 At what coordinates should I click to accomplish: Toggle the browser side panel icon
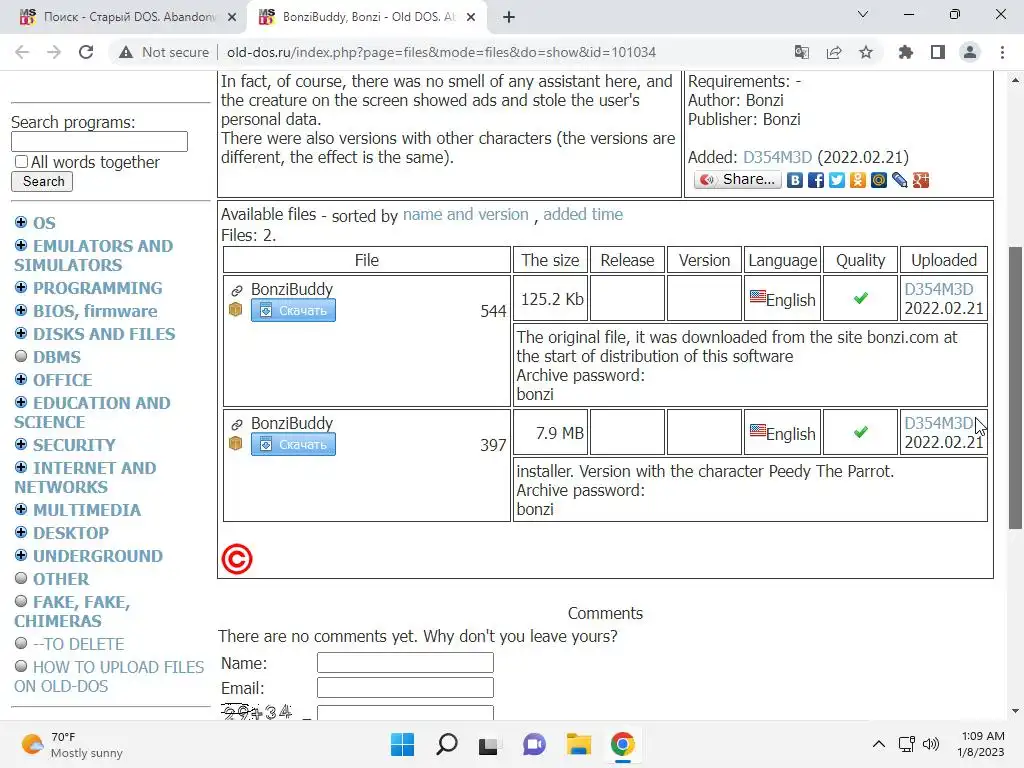tap(938, 52)
